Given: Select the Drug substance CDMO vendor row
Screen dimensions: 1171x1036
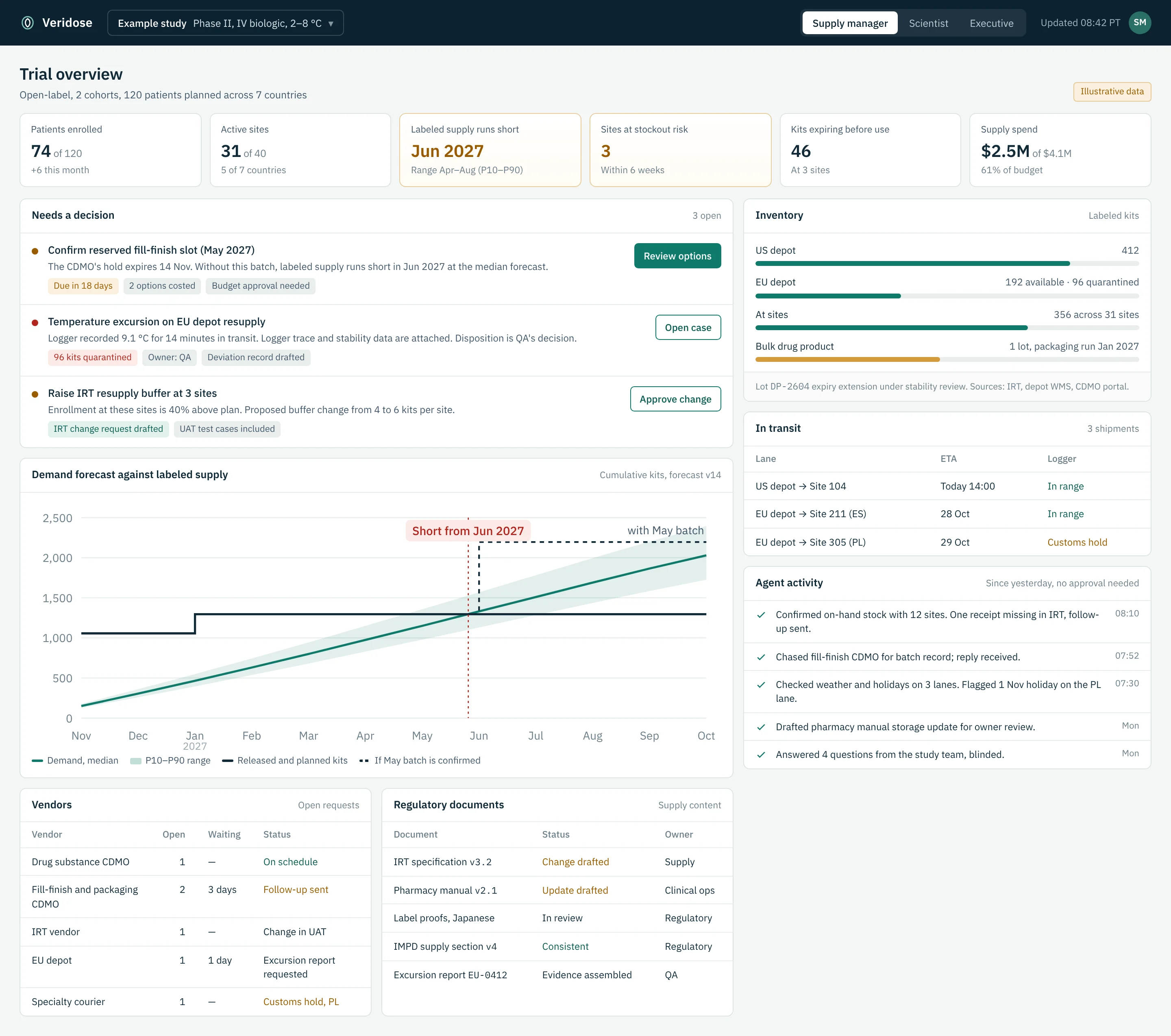Looking at the screenshot, I should tap(195, 862).
